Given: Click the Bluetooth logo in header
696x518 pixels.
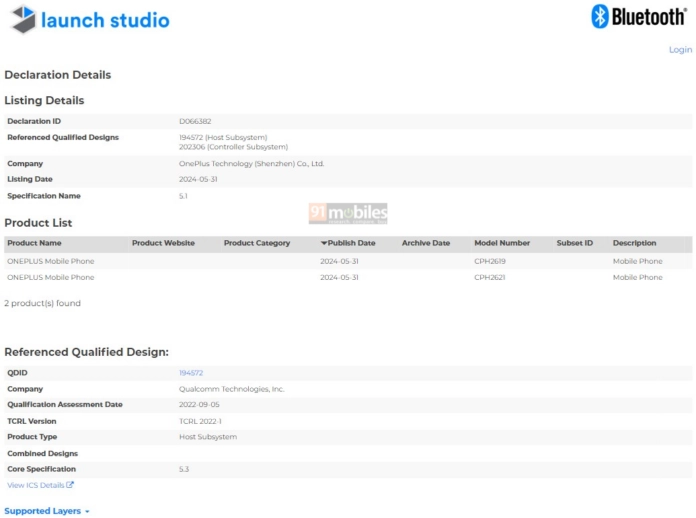Looking at the screenshot, I should [639, 16].
